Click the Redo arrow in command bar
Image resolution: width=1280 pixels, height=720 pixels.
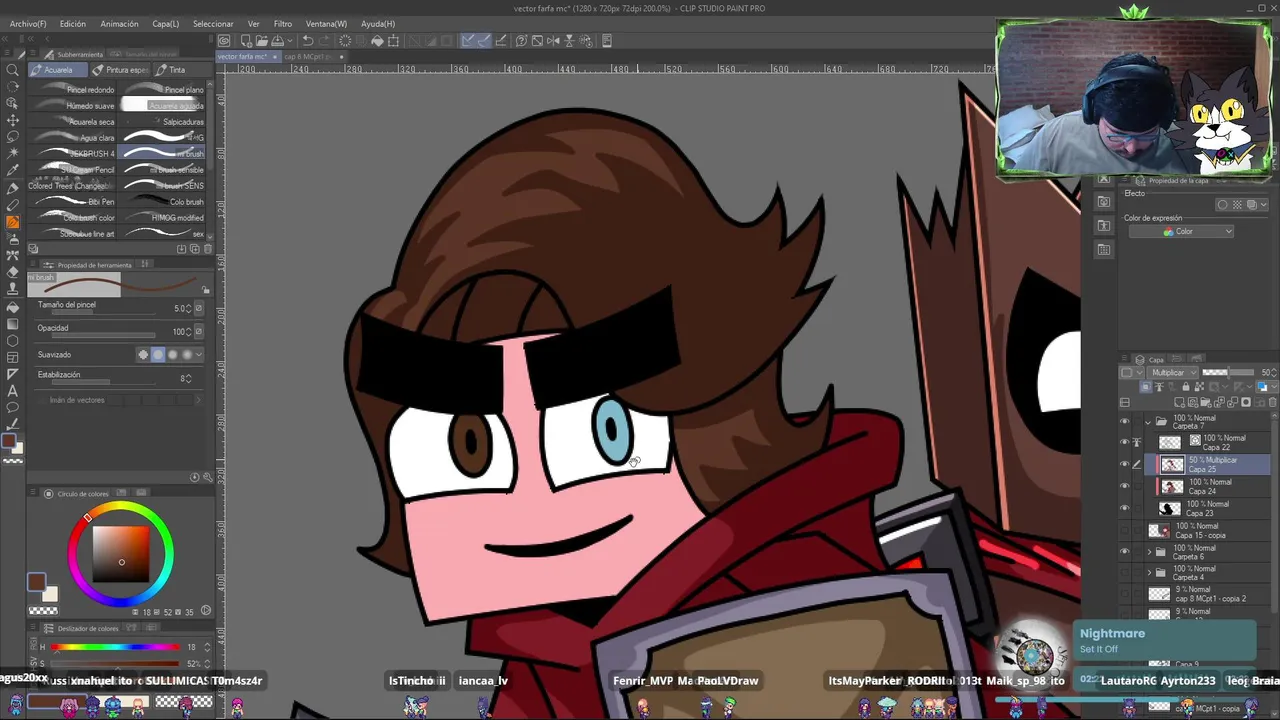[x=324, y=41]
